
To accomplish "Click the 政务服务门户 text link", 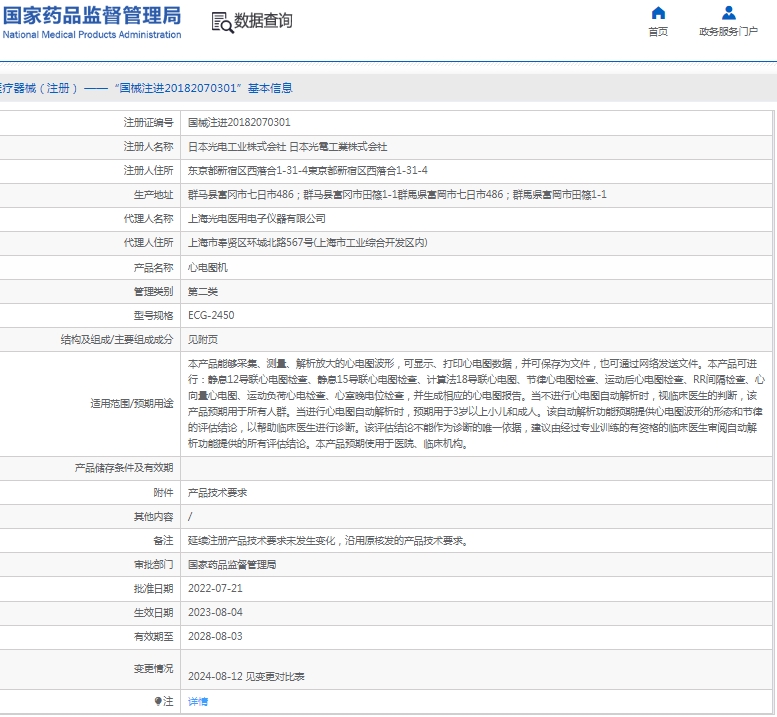I will coord(728,32).
